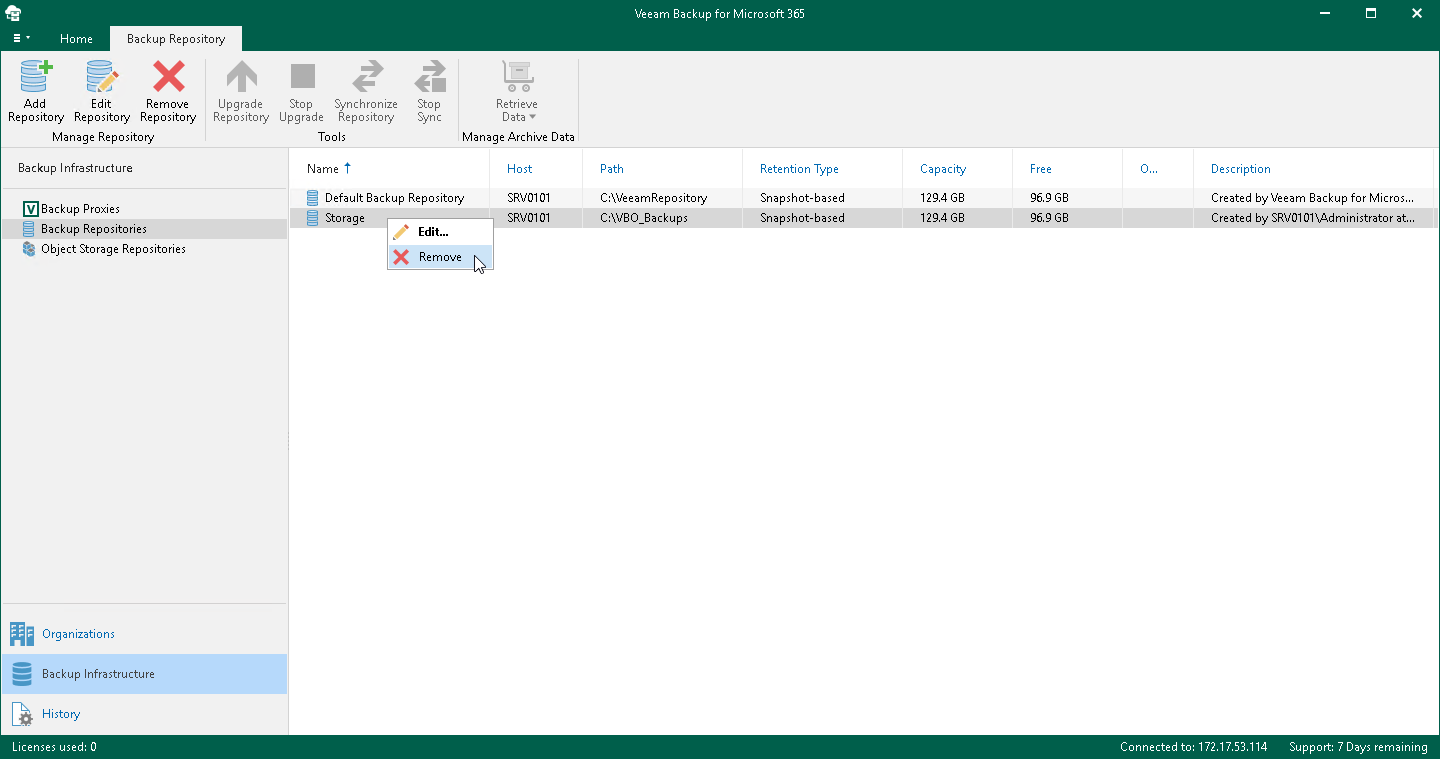This screenshot has width=1440, height=759.
Task: Open the History view
Action: click(144, 714)
